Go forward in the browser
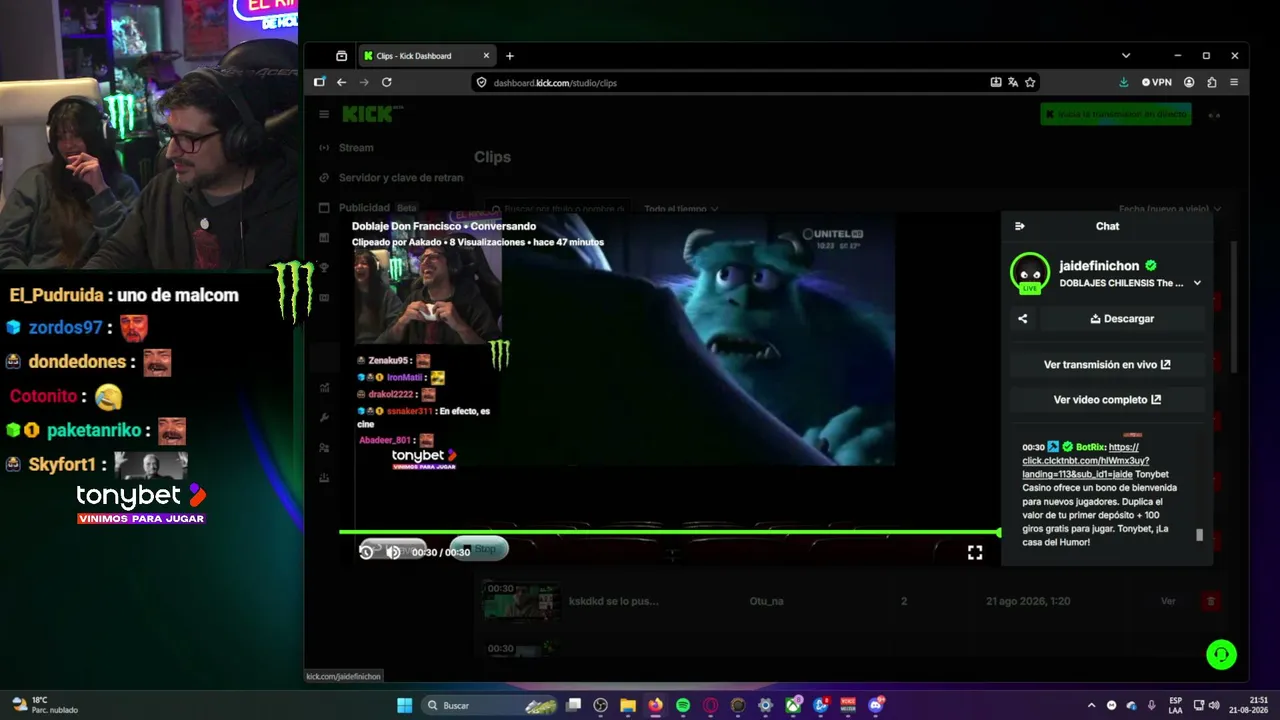Image resolution: width=1280 pixels, height=720 pixels. (x=364, y=82)
